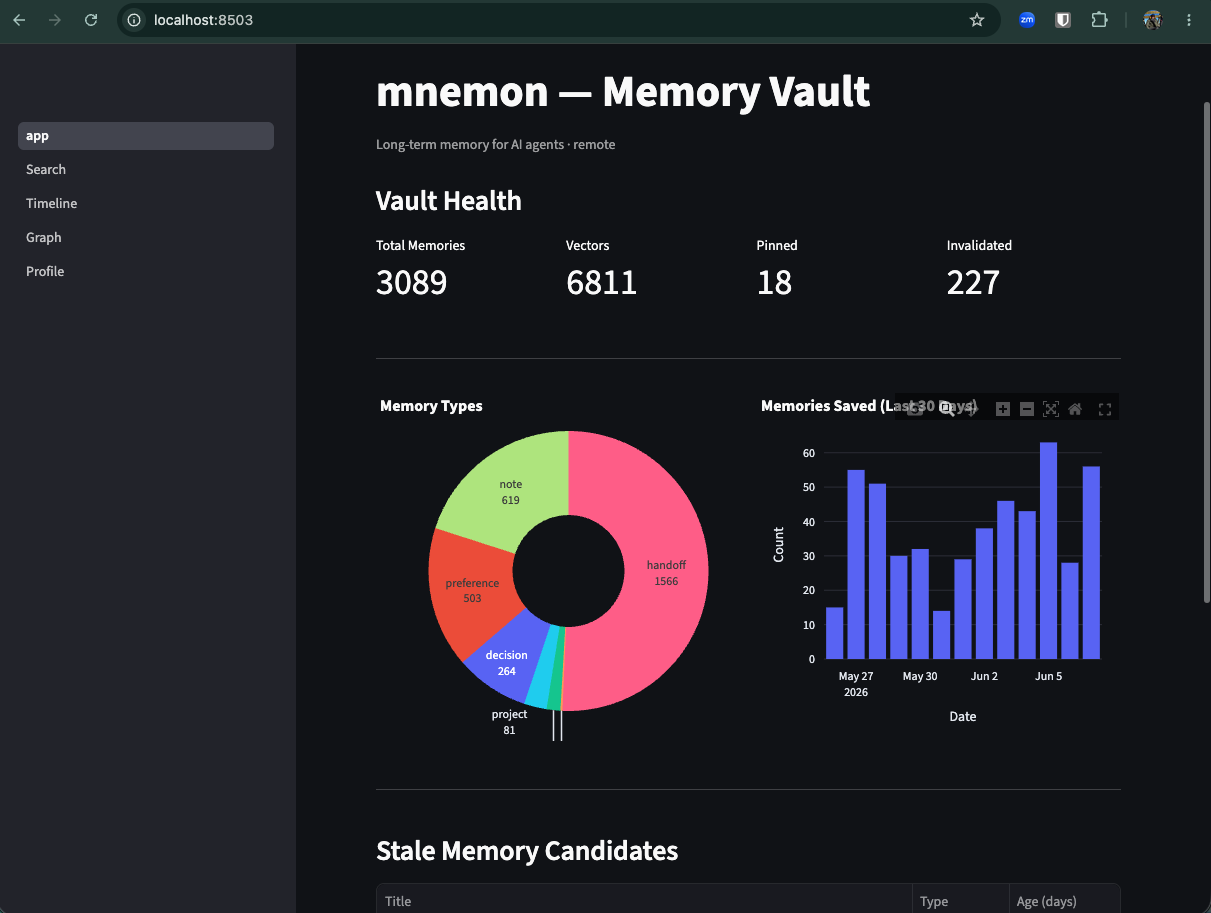The image size is (1211, 913).
Task: View site information icon
Action: click(x=134, y=20)
